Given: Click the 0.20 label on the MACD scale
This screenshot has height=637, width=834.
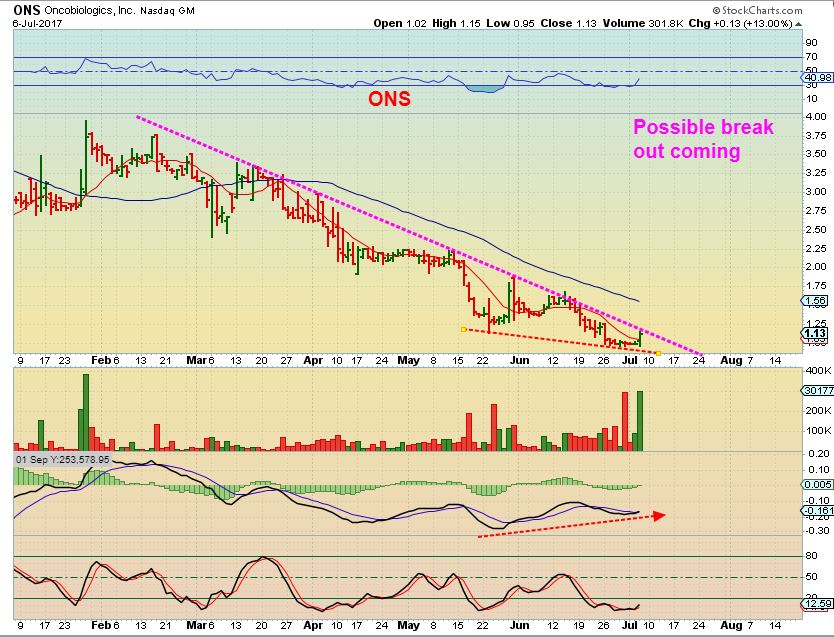Looking at the screenshot, I should point(819,454).
